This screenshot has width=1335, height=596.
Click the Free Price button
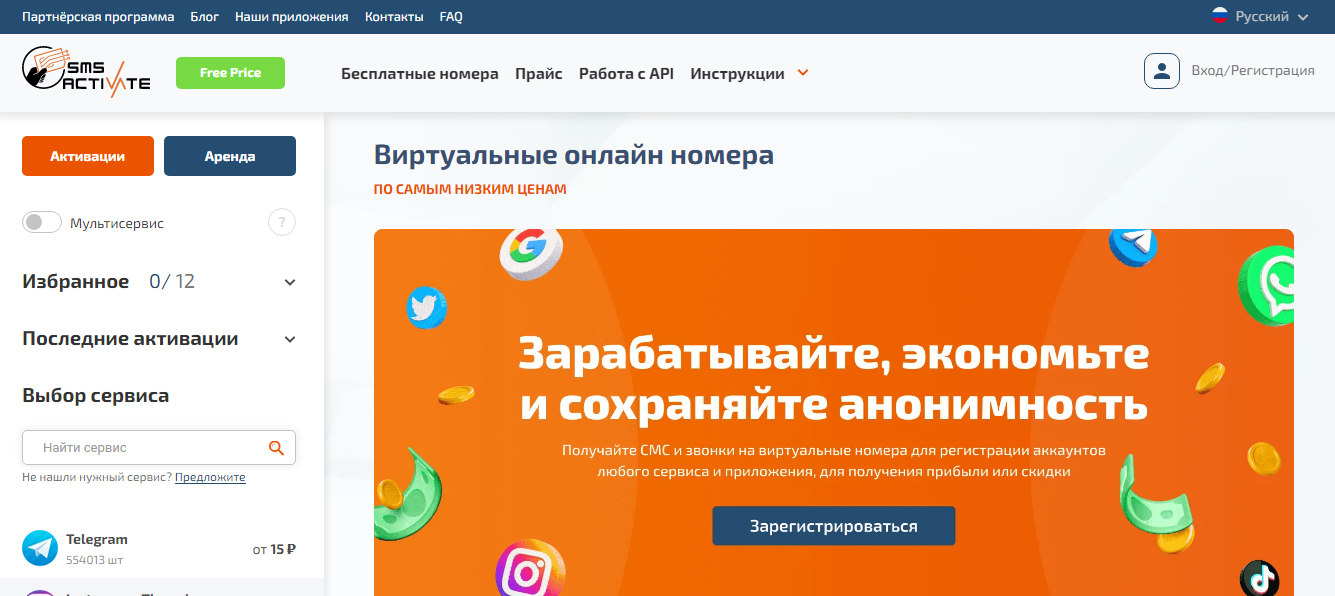230,73
